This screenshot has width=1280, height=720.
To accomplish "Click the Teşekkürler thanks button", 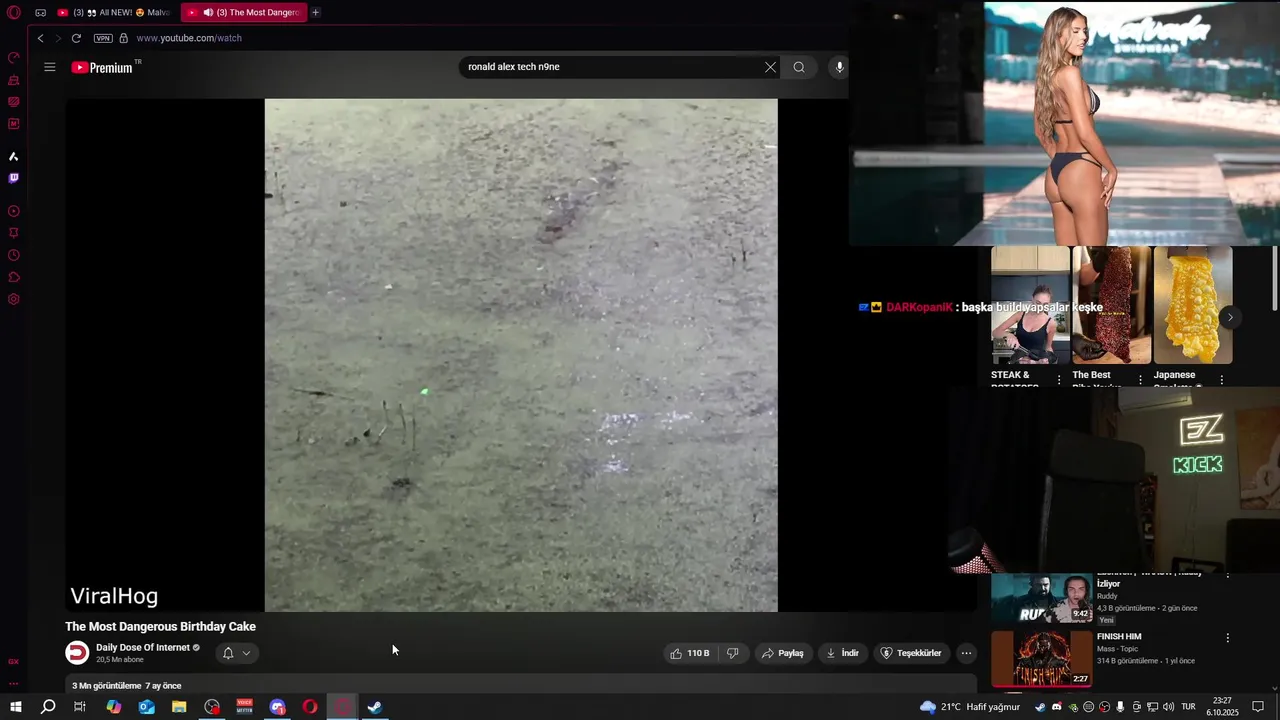I will click(910, 653).
